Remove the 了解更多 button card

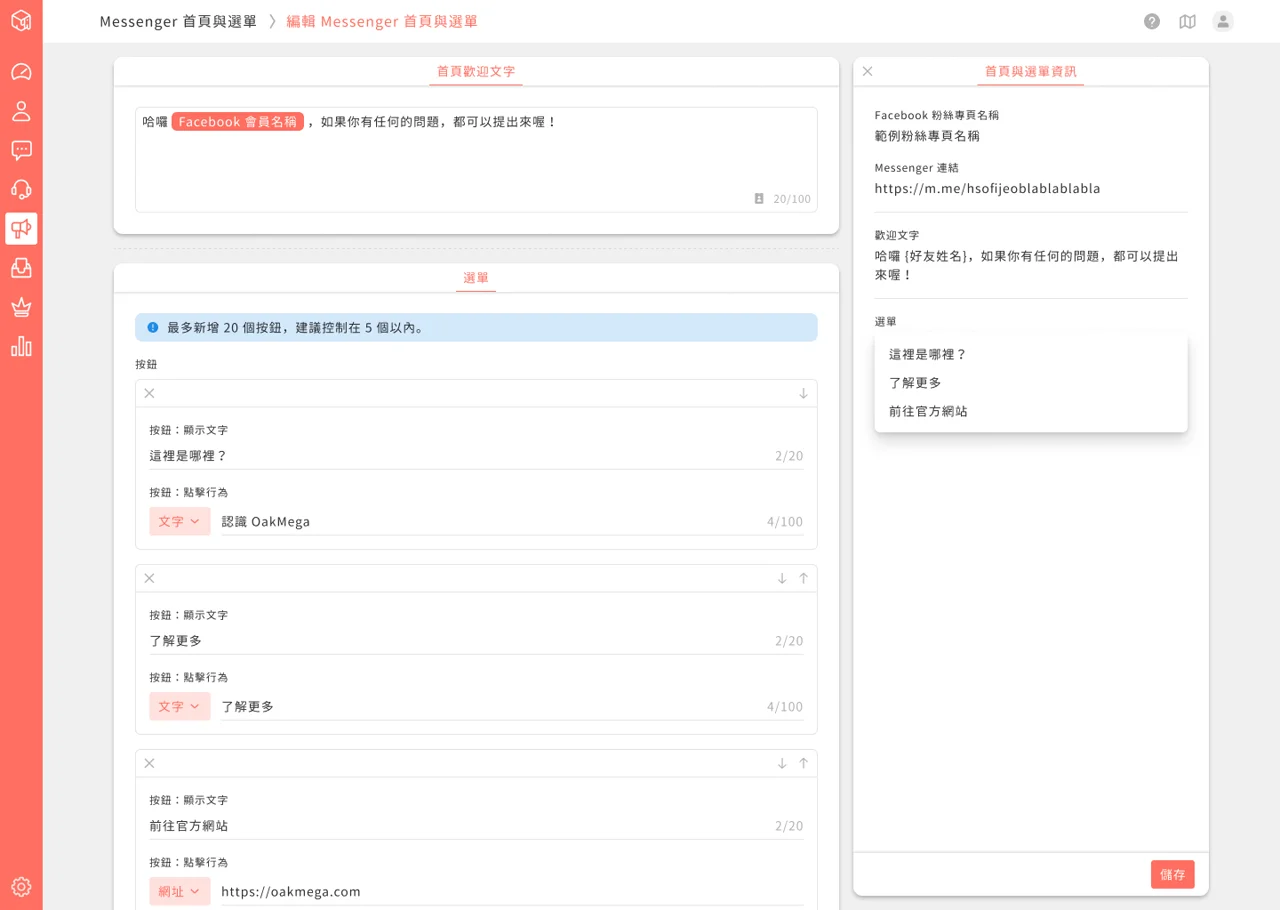pyautogui.click(x=149, y=578)
